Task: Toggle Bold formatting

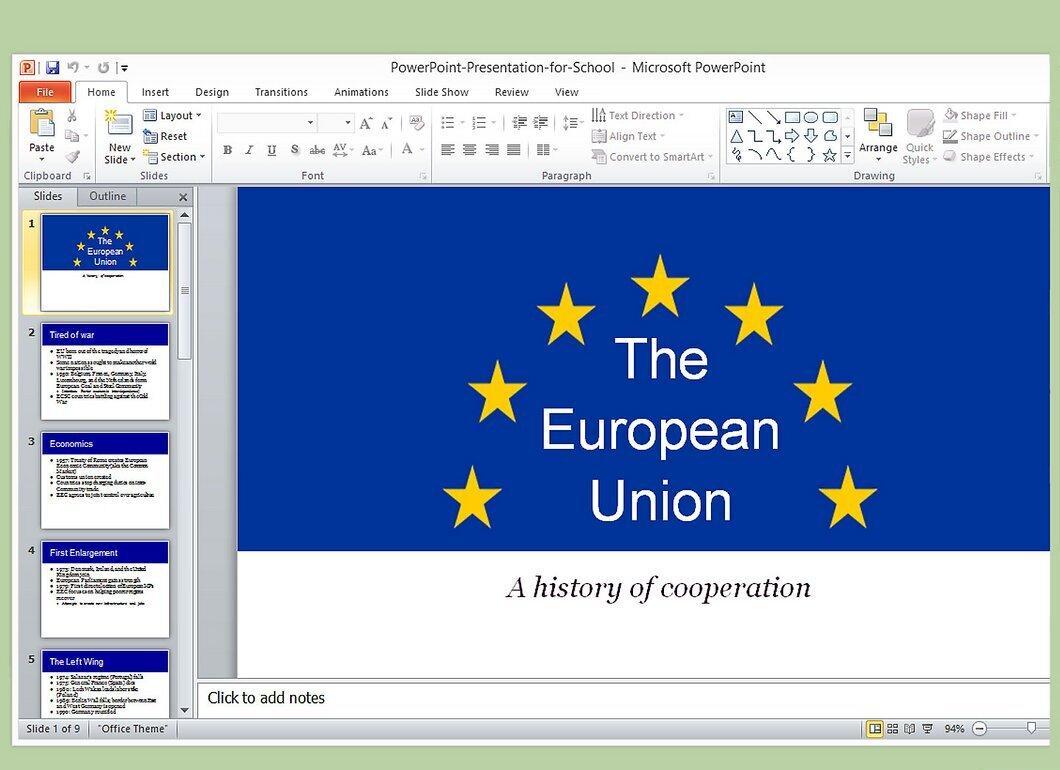Action: coord(227,150)
